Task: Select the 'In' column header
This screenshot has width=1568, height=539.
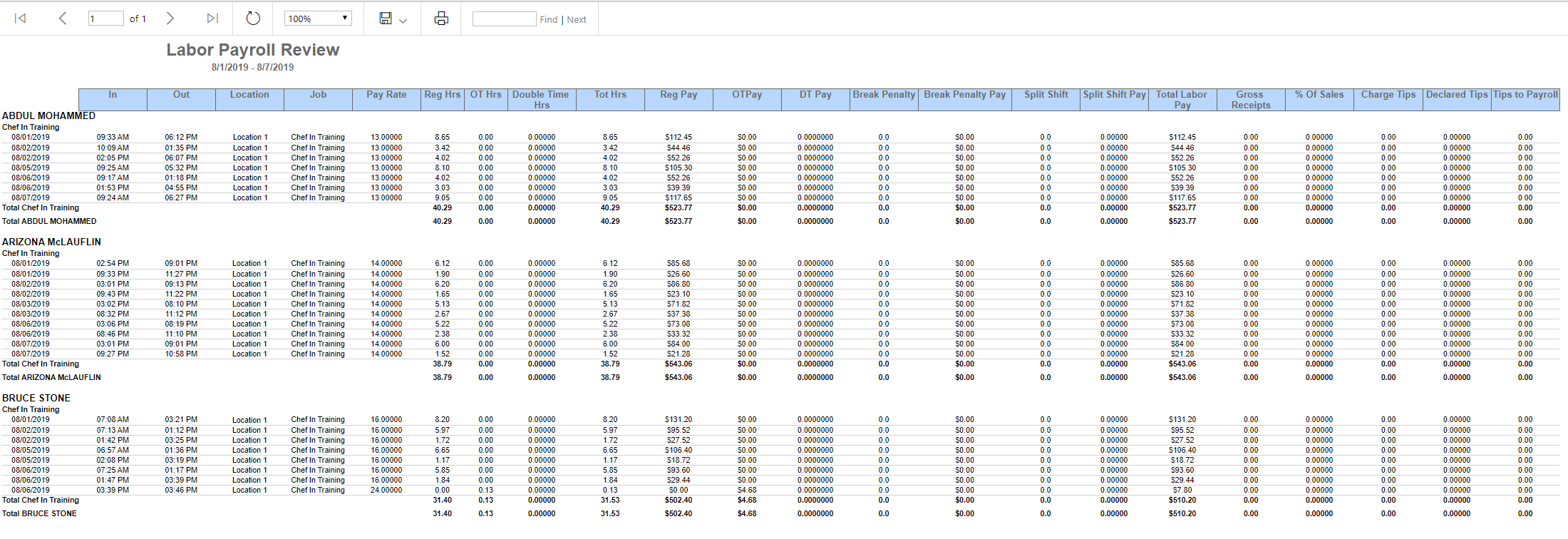Action: [113, 100]
